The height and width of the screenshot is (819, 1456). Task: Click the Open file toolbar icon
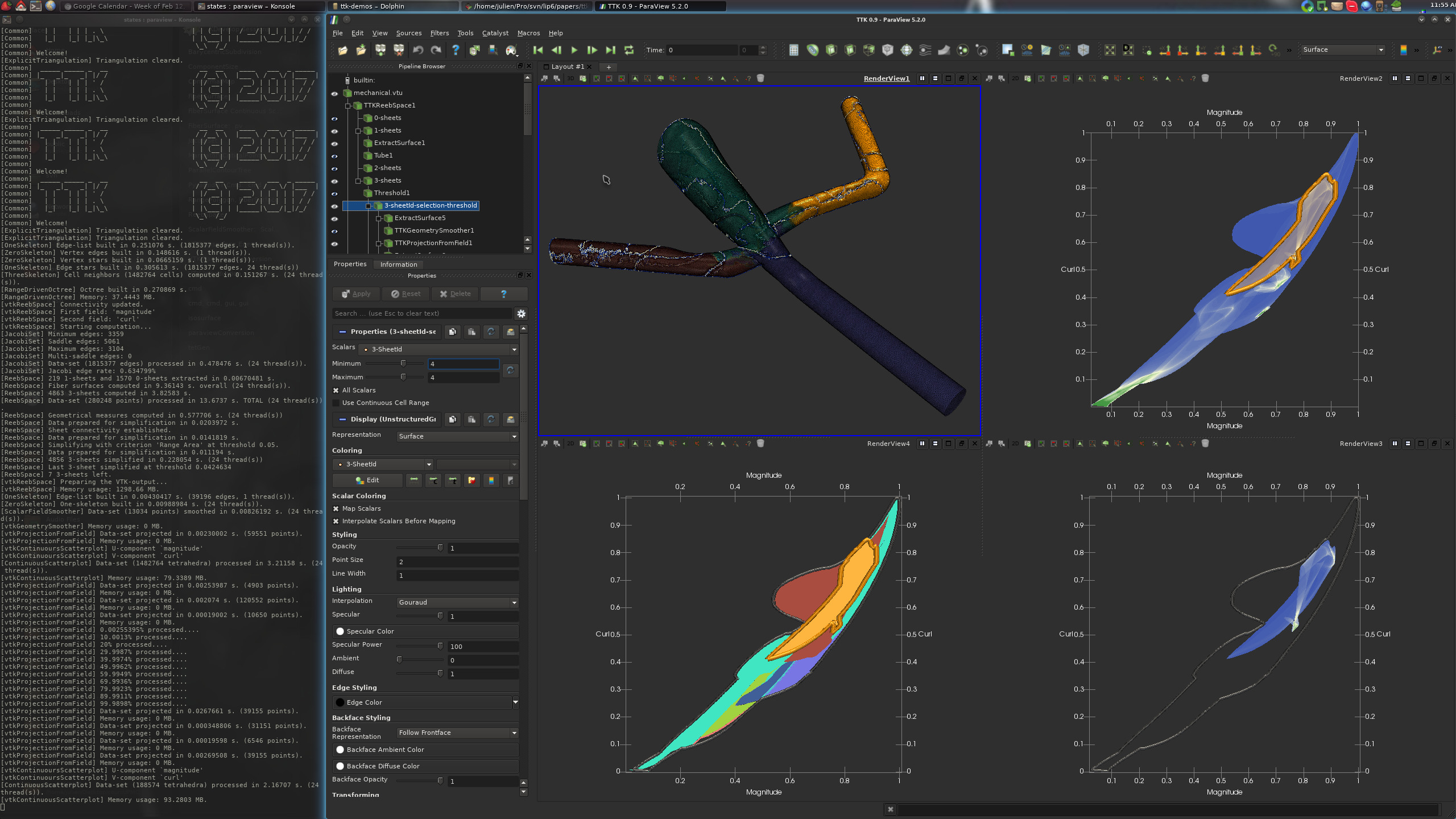(342, 50)
